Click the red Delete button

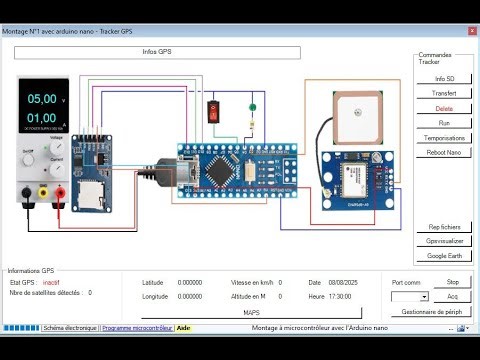(x=444, y=108)
